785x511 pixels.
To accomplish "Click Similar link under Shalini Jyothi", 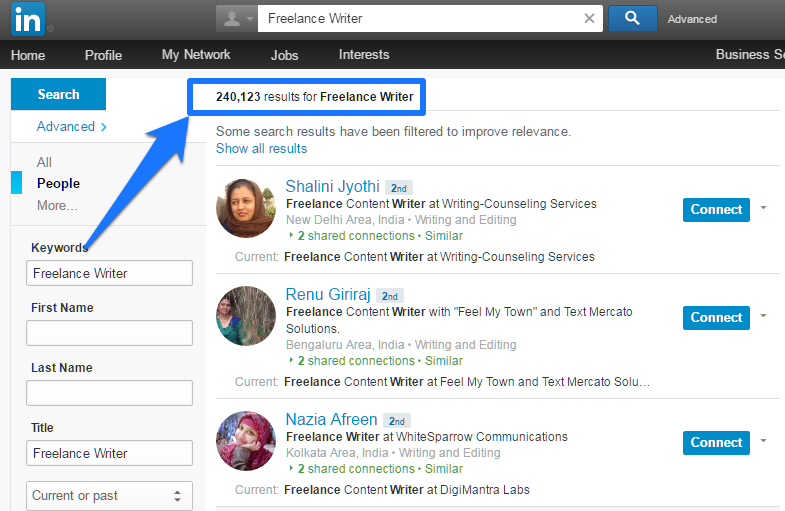I will click(x=444, y=236).
